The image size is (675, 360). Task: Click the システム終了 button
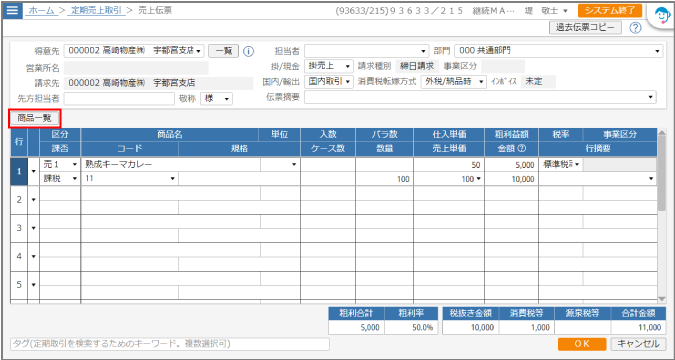tap(610, 10)
